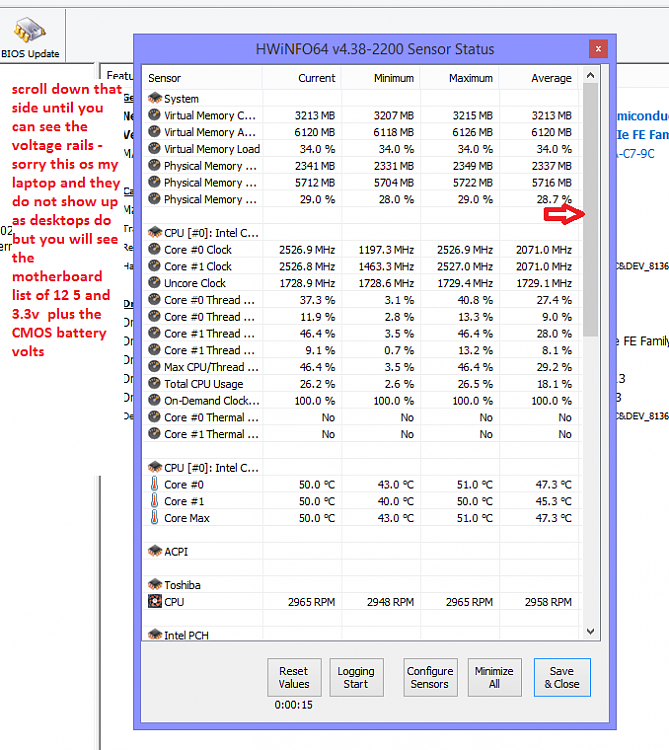Click the 6120 MB current virtual memory value
669x750 pixels.
tap(315, 132)
